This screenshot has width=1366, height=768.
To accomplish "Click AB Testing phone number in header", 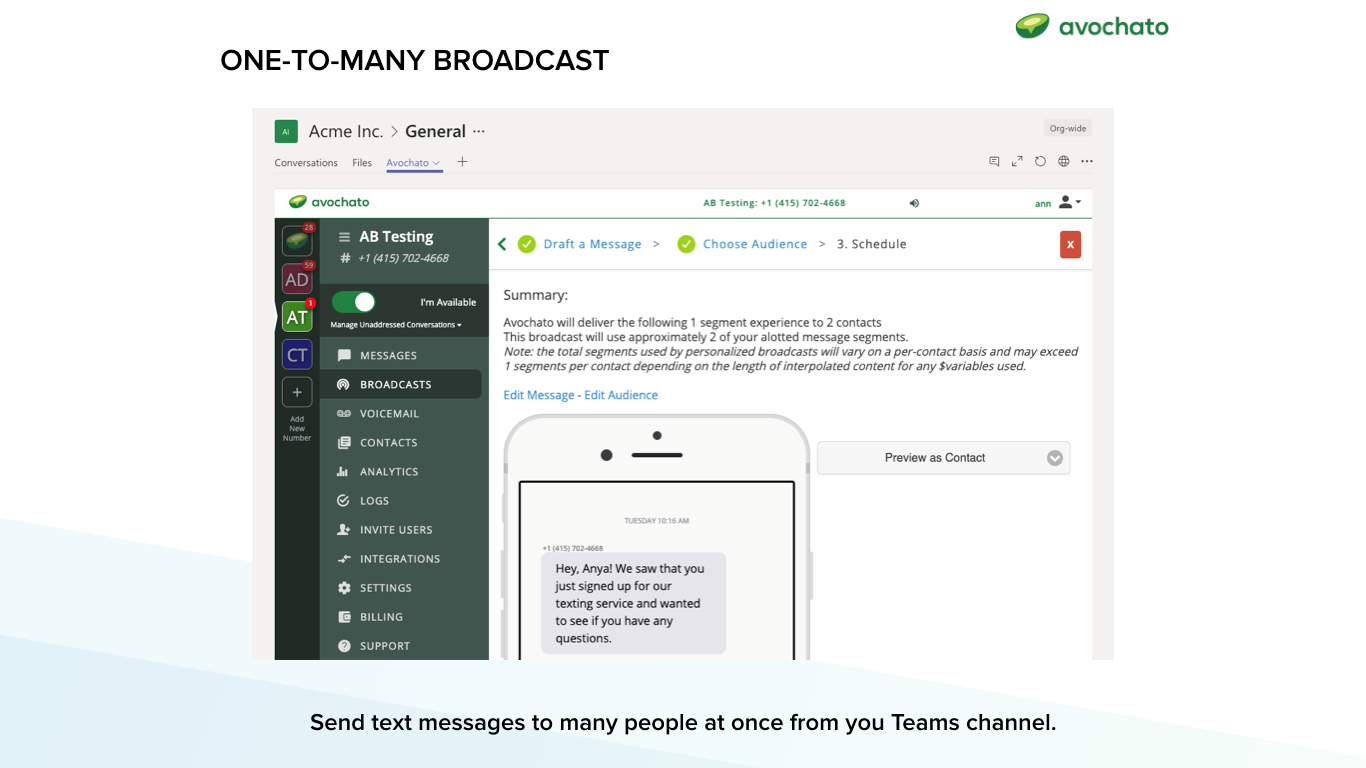I will click(774, 203).
